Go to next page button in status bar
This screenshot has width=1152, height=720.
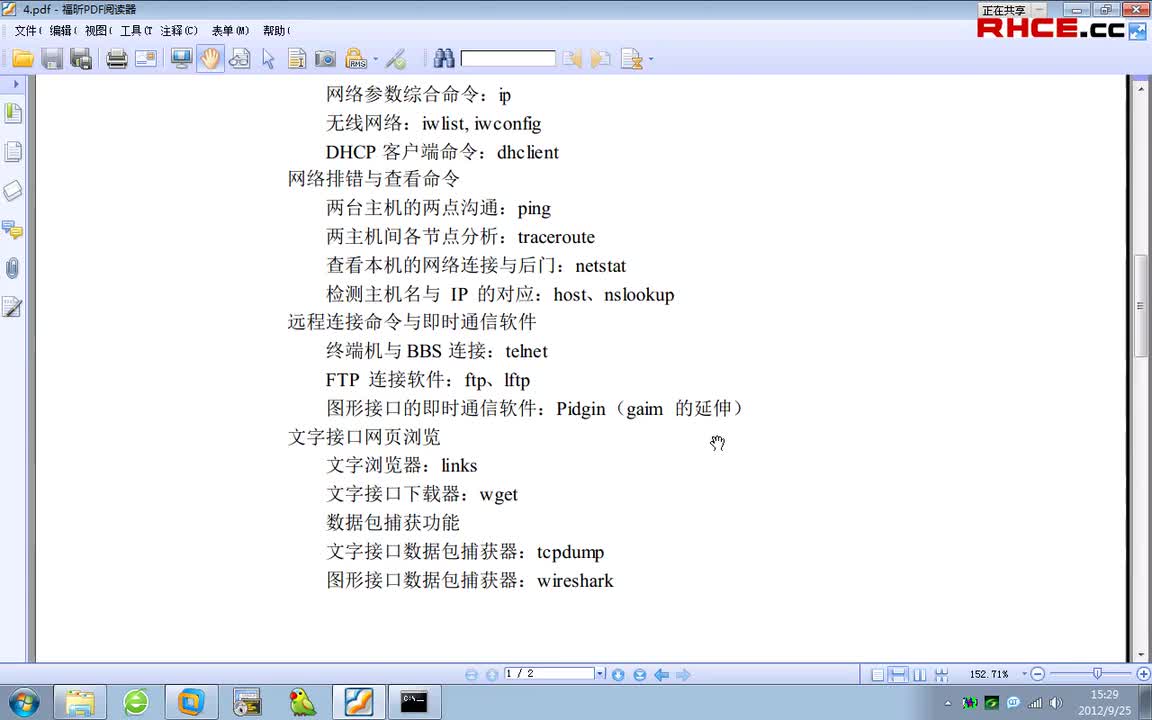point(619,674)
